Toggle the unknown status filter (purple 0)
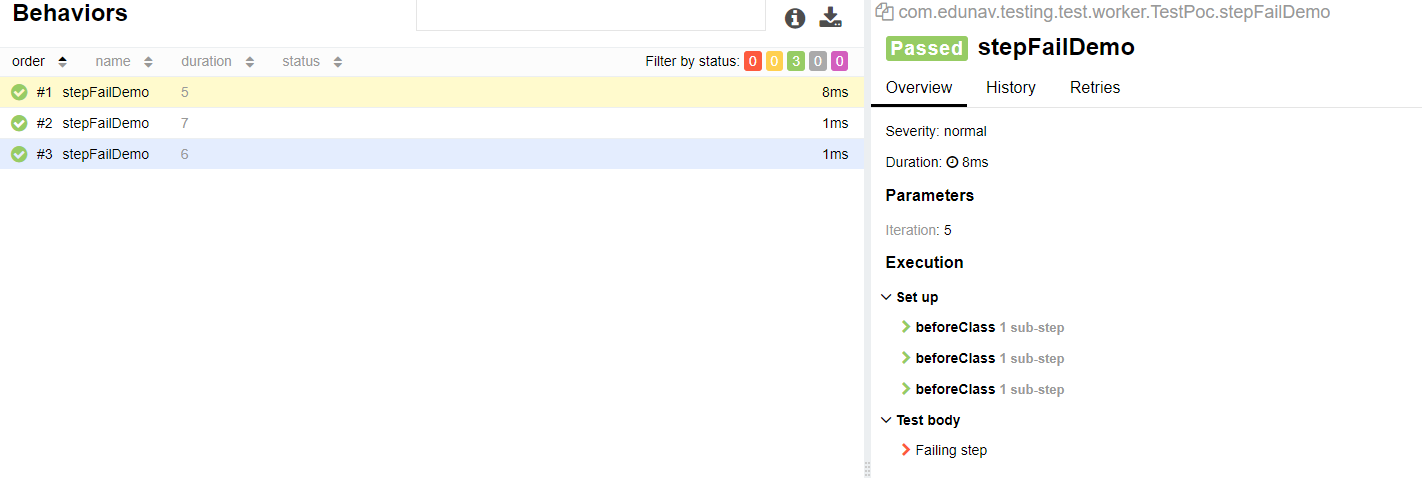This screenshot has width=1422, height=478. pos(839,62)
